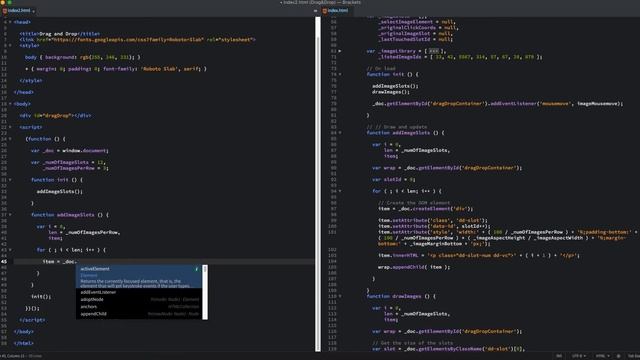Image resolution: width=640 pixels, height=360 pixels.
Task: Click the linting status circle in status bar
Action: tap(618, 356)
